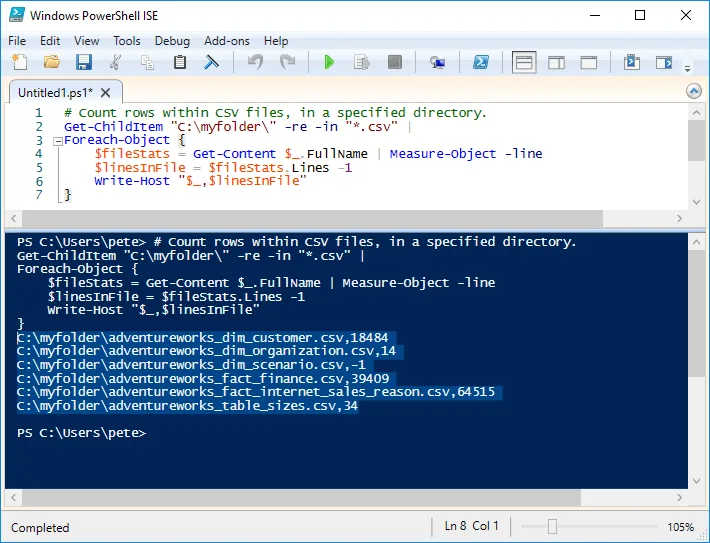This screenshot has width=710, height=543.
Task: Collapse the Foreach-Object code block
Action: (58, 141)
